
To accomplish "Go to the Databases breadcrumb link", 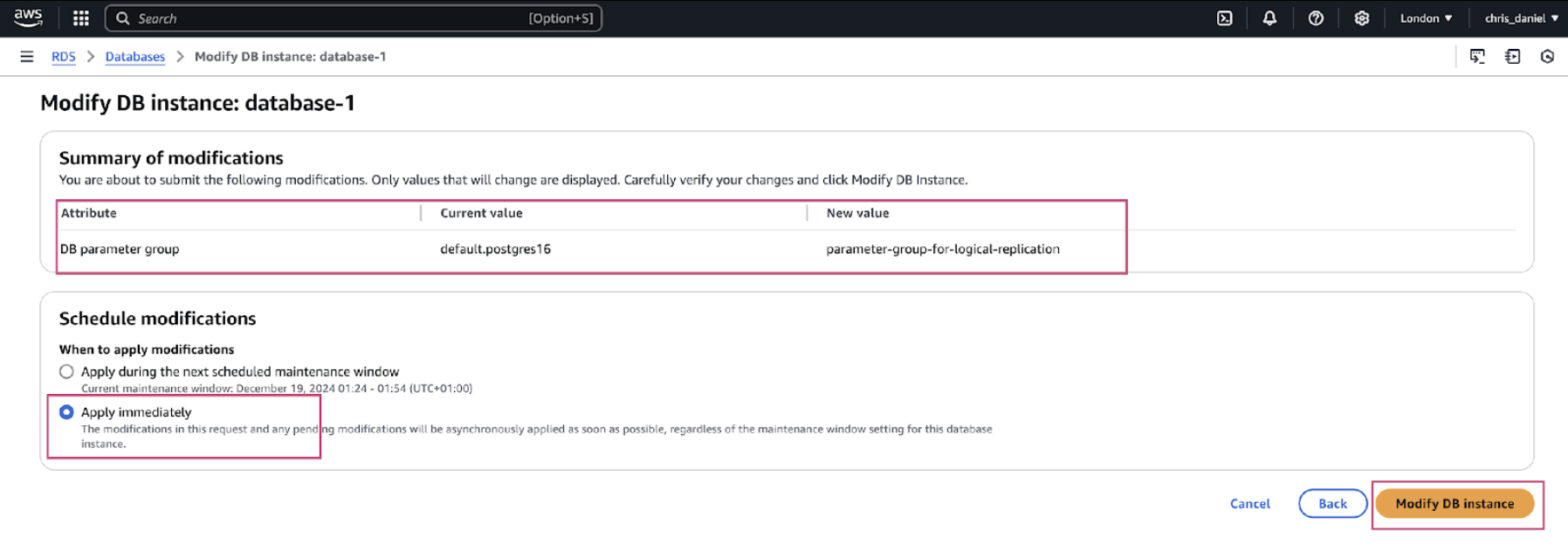I will click(134, 57).
